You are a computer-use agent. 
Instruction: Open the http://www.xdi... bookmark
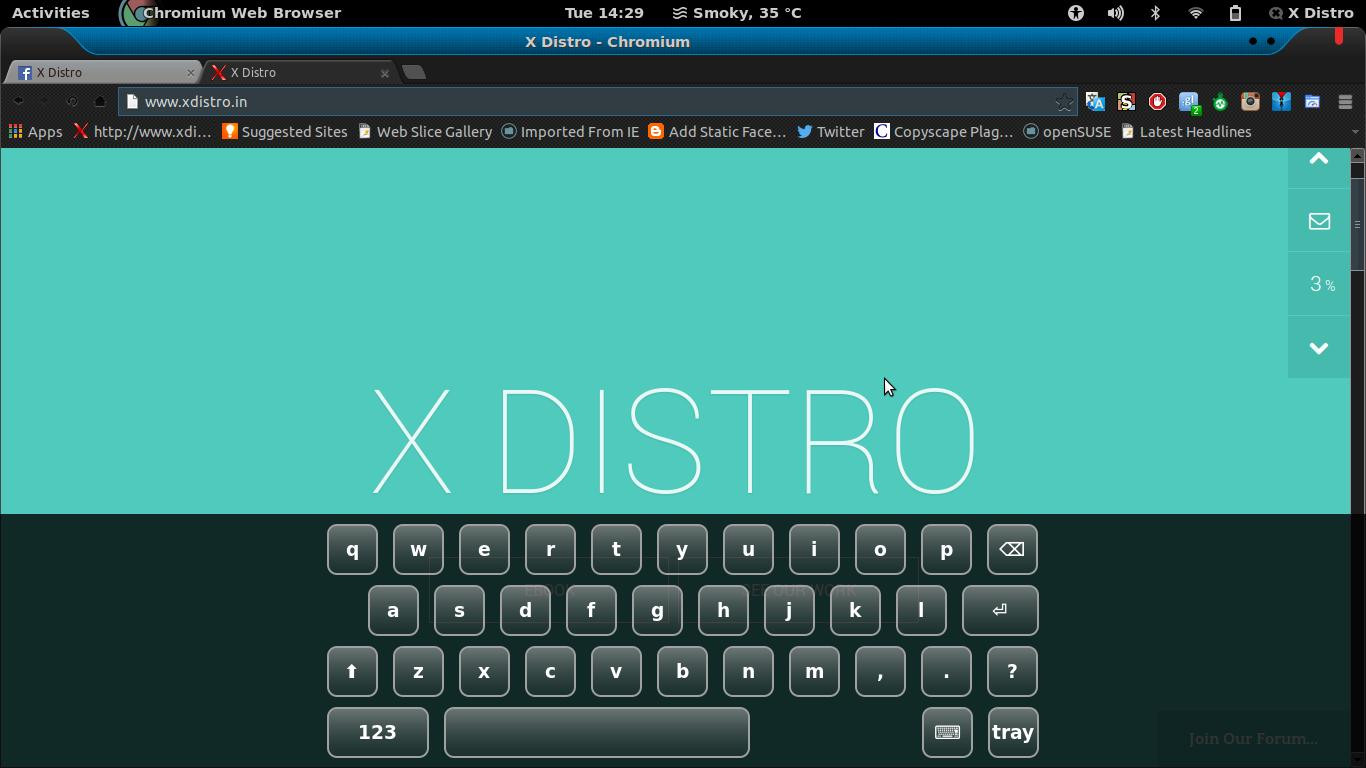coord(142,132)
